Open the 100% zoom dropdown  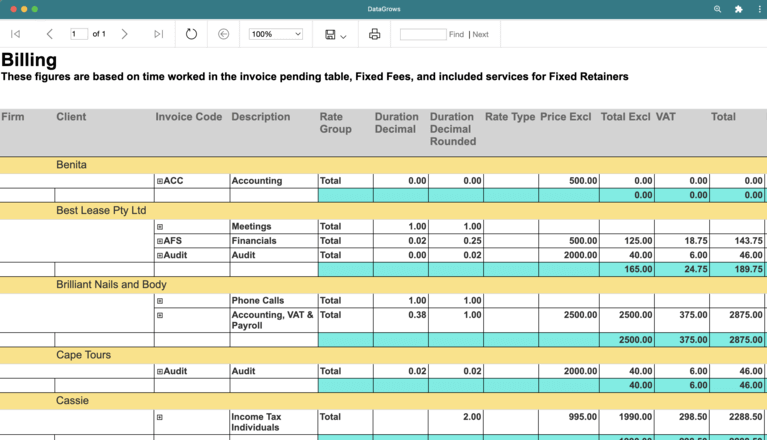[x=276, y=34]
